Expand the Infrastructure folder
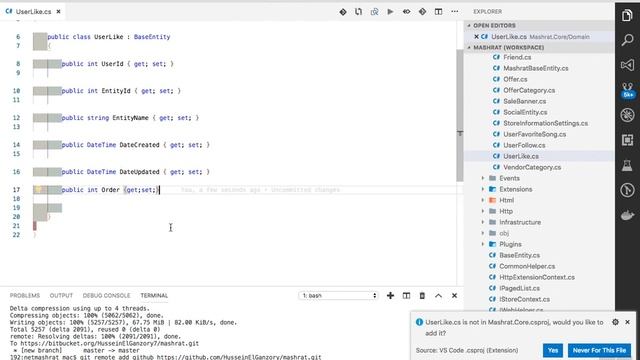 click(x=483, y=222)
